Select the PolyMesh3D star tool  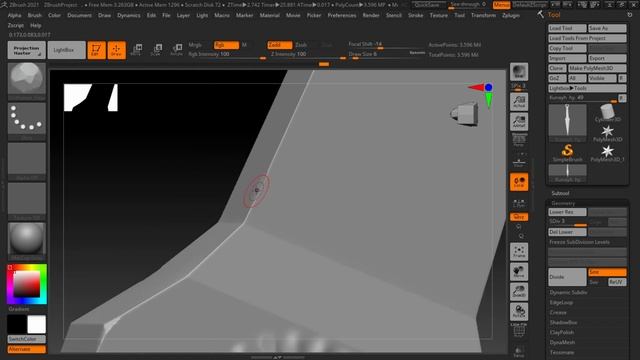coord(607,133)
